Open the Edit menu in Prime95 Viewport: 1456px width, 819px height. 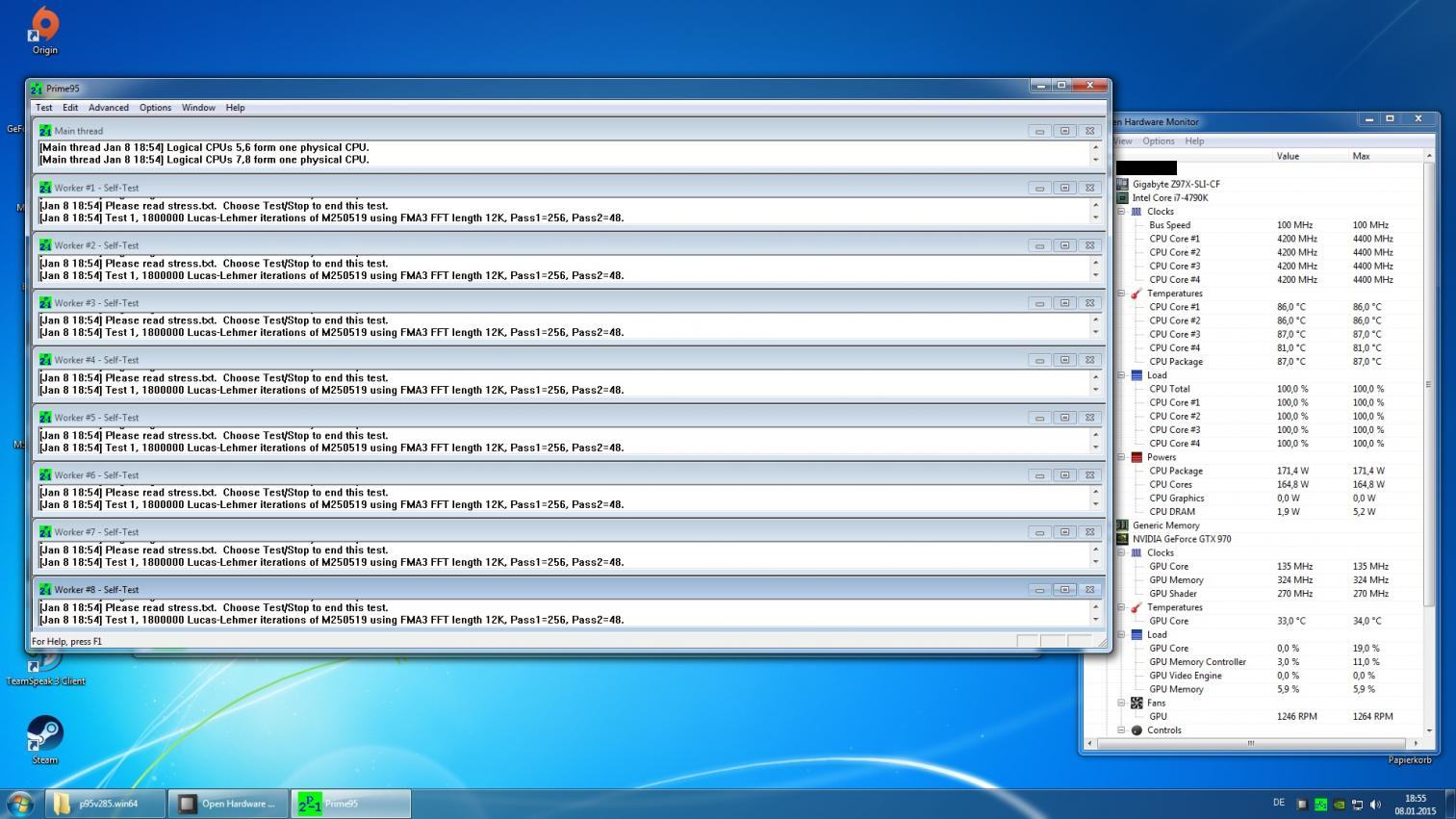click(70, 108)
